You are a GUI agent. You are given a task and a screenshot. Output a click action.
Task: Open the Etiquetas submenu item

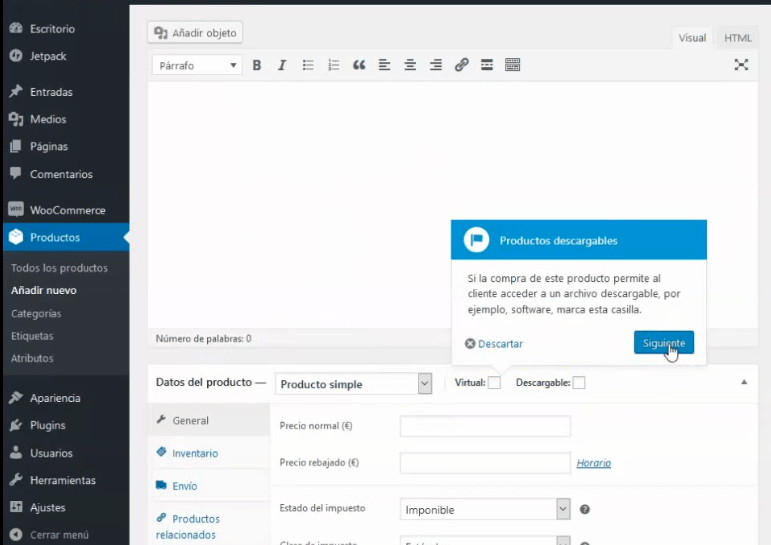[x=32, y=336]
